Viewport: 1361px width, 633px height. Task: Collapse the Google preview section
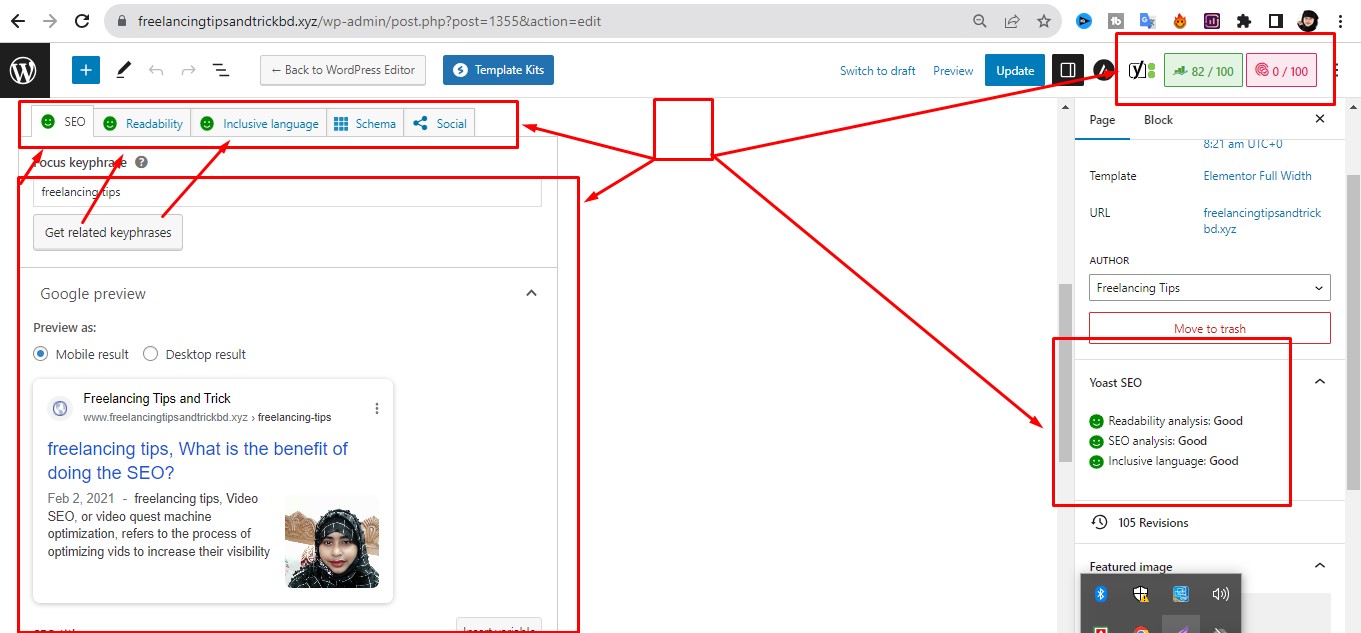[531, 293]
